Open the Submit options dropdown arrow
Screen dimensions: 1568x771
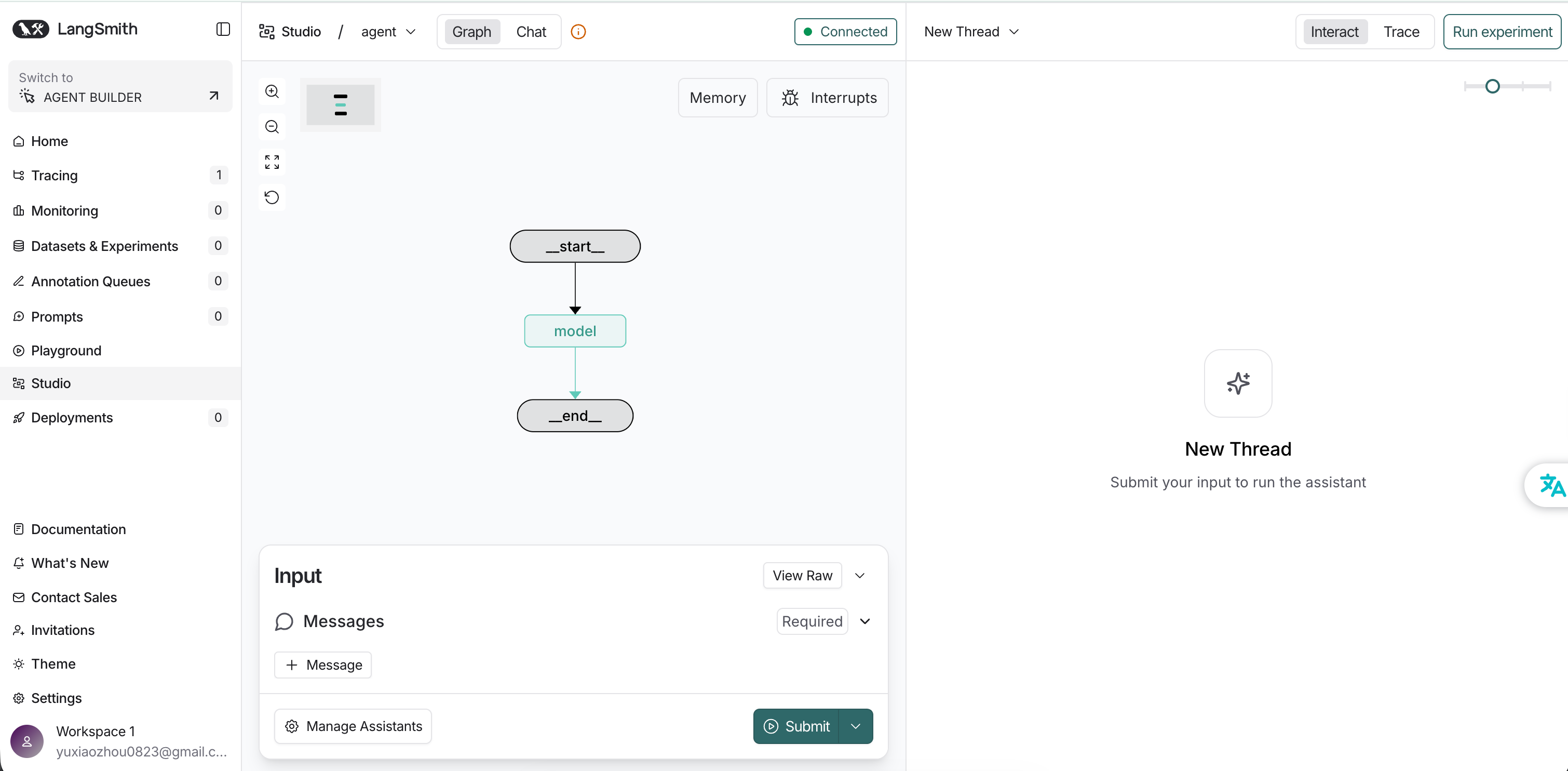pyautogui.click(x=856, y=726)
